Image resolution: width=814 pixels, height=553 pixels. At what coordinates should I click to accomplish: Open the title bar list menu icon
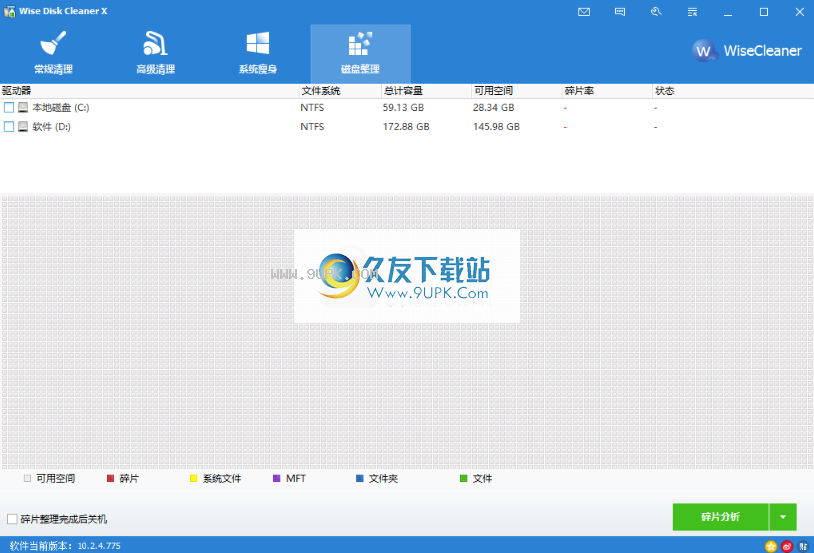click(692, 11)
